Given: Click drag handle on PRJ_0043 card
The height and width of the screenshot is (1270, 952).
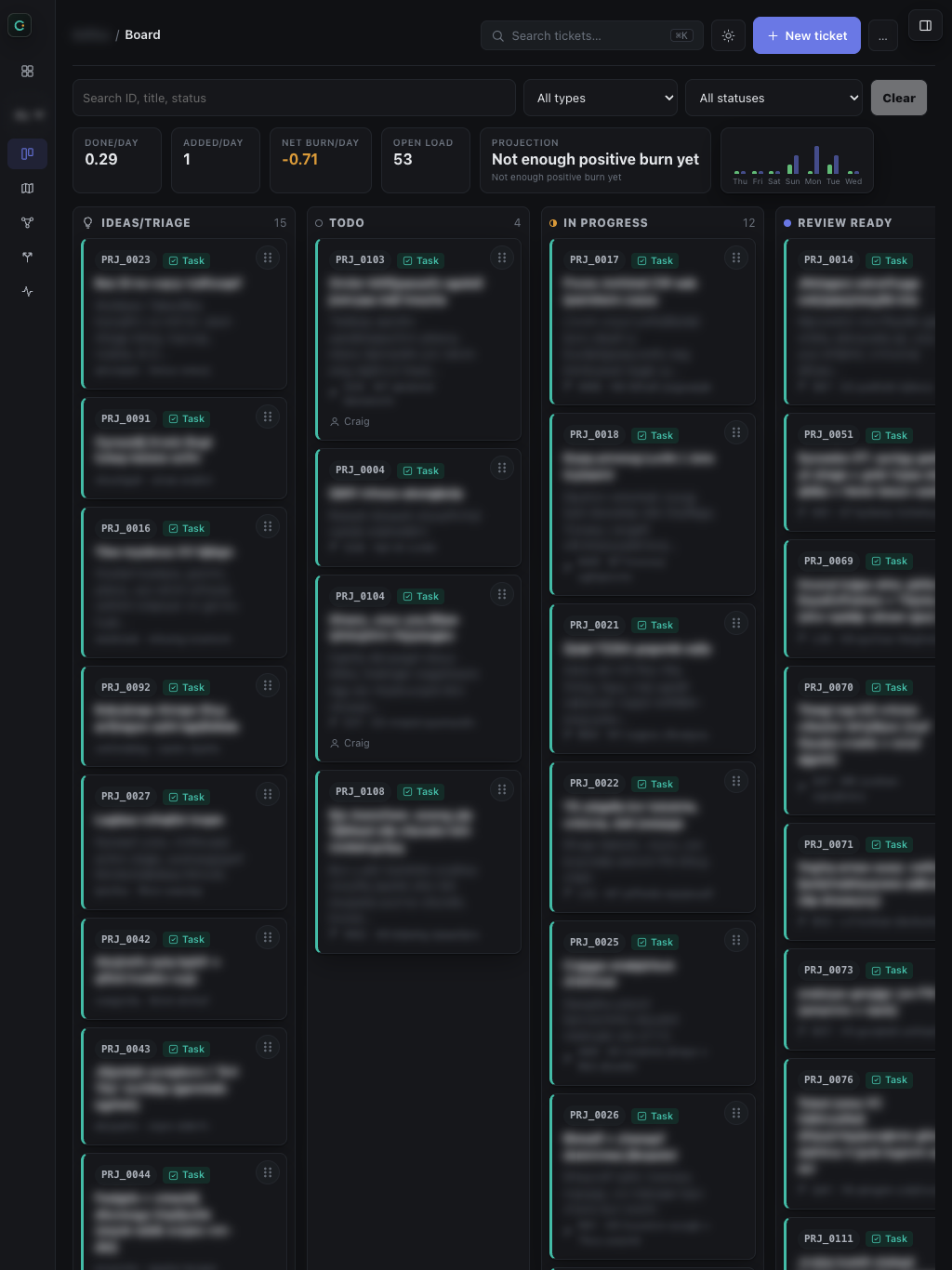Looking at the screenshot, I should [x=268, y=1047].
